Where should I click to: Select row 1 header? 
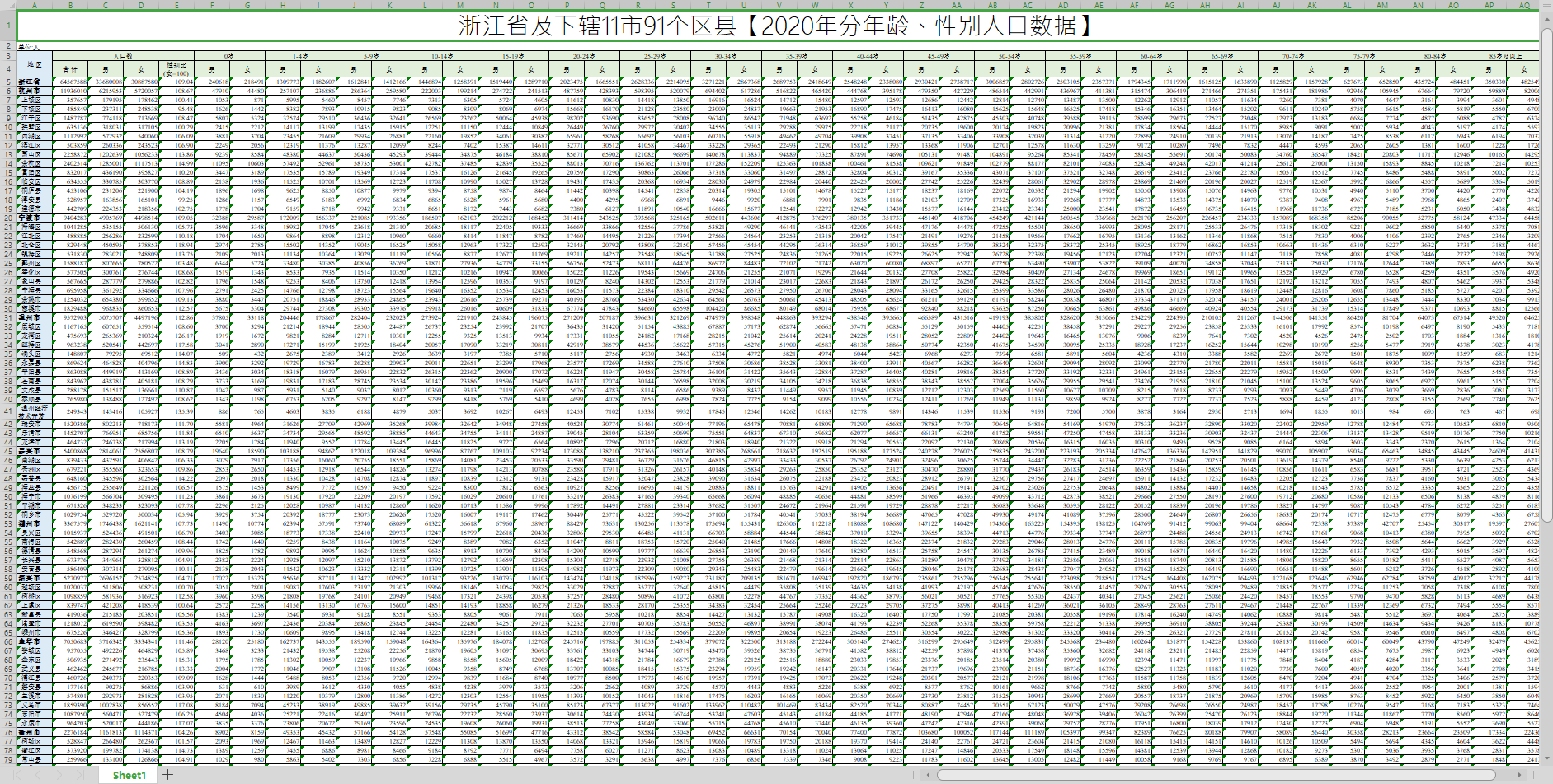point(7,26)
